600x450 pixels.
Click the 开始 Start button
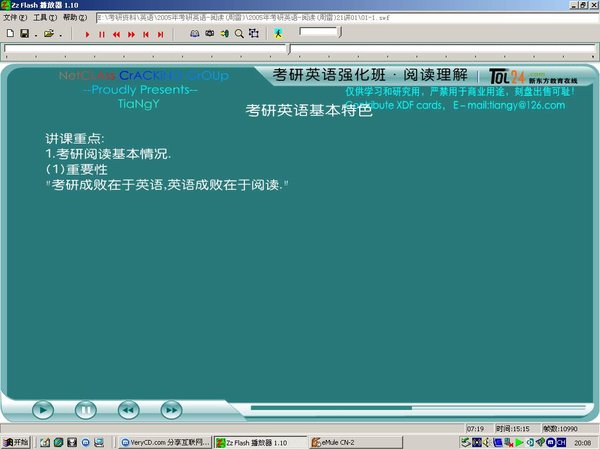click(15, 442)
